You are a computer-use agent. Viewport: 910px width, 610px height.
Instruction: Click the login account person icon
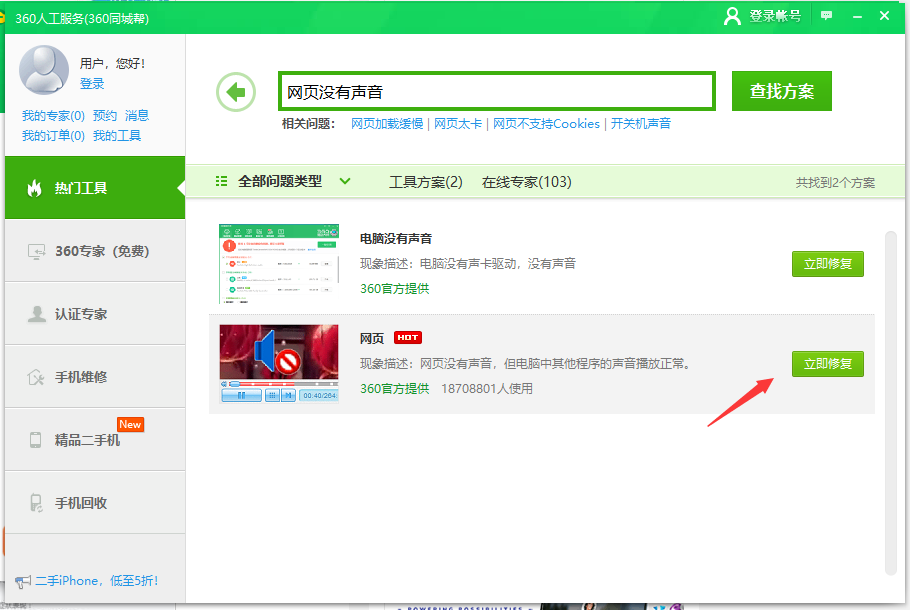click(732, 16)
